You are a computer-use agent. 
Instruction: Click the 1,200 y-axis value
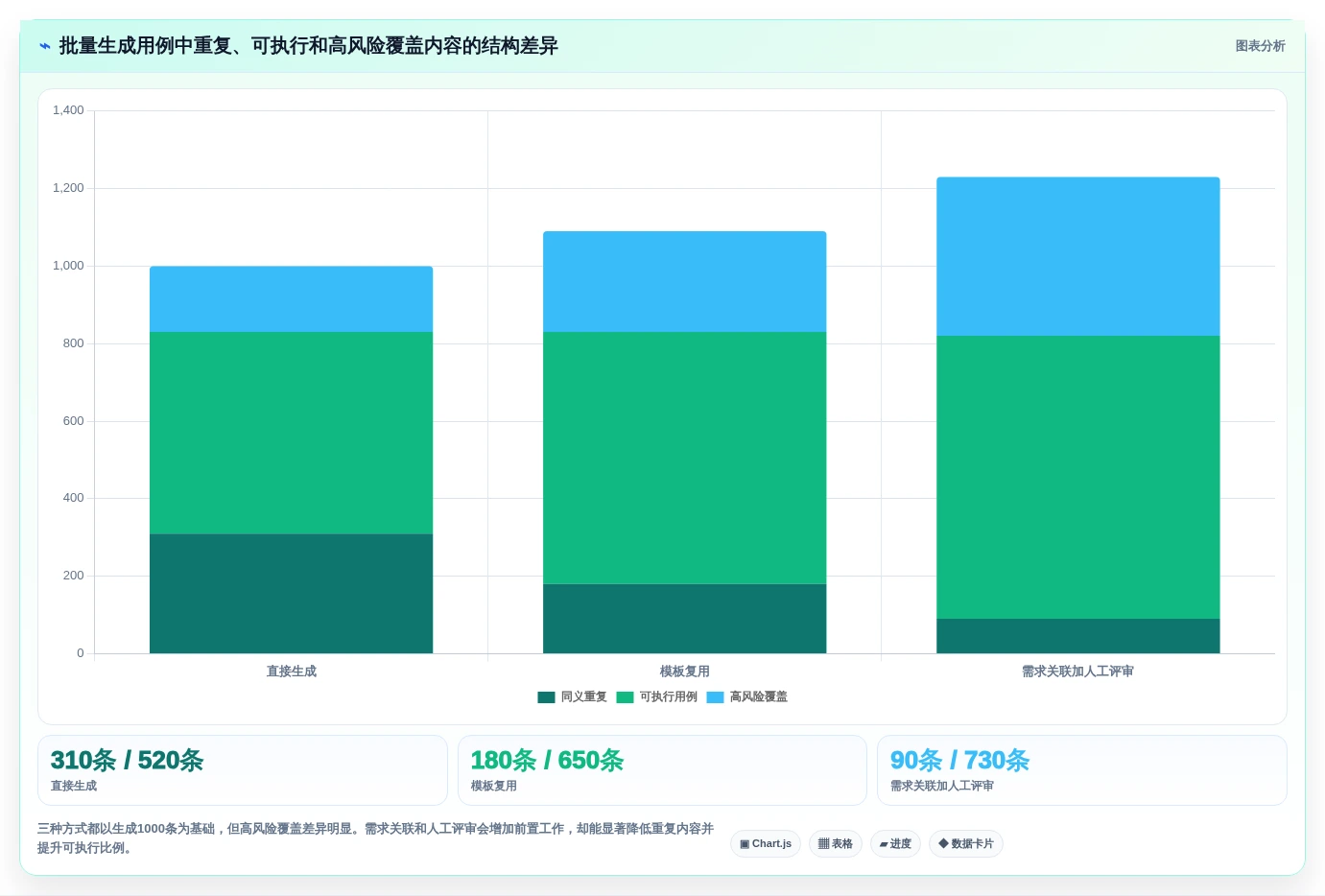(x=68, y=188)
